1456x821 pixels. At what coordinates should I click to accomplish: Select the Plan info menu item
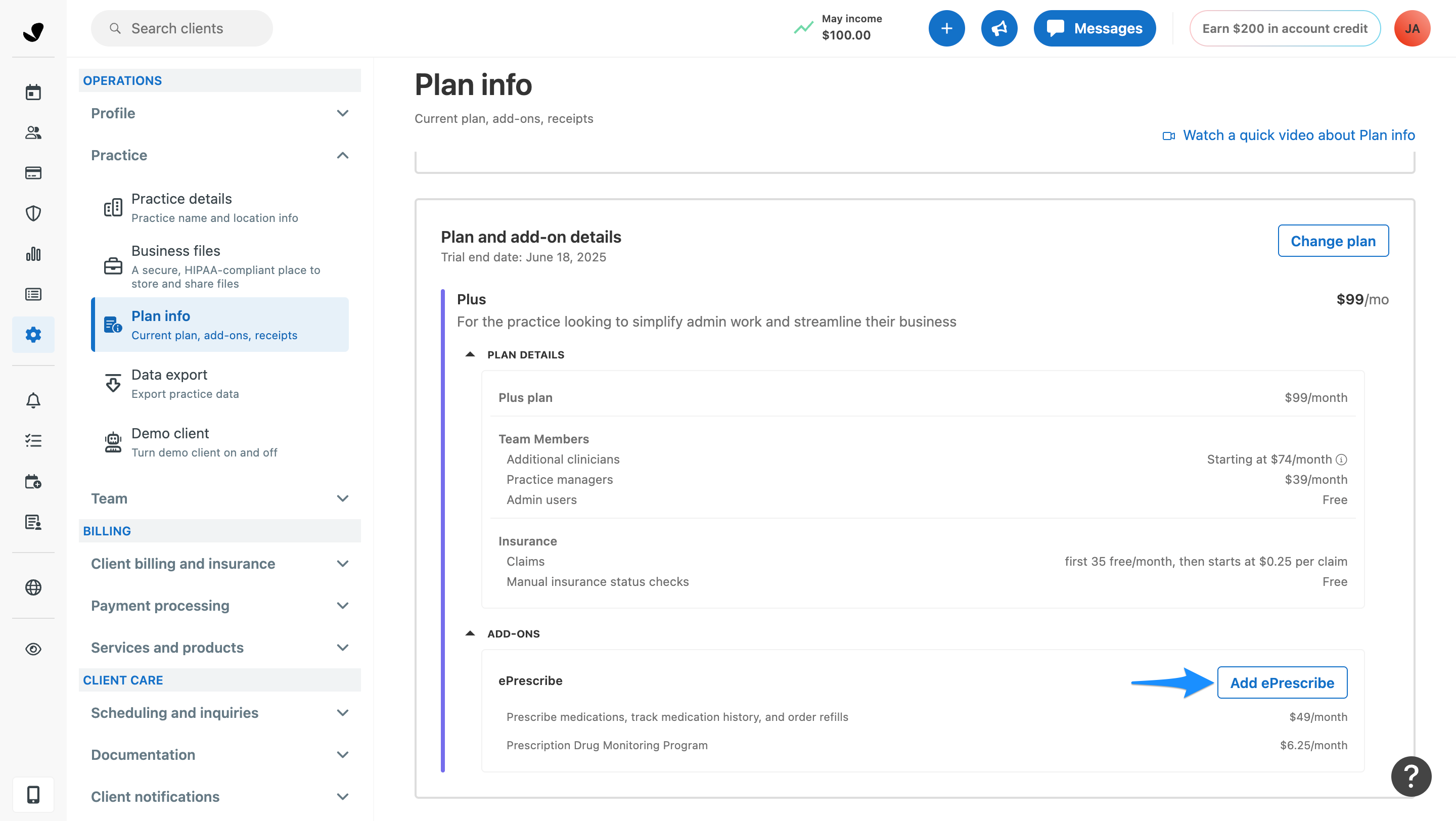pos(220,325)
